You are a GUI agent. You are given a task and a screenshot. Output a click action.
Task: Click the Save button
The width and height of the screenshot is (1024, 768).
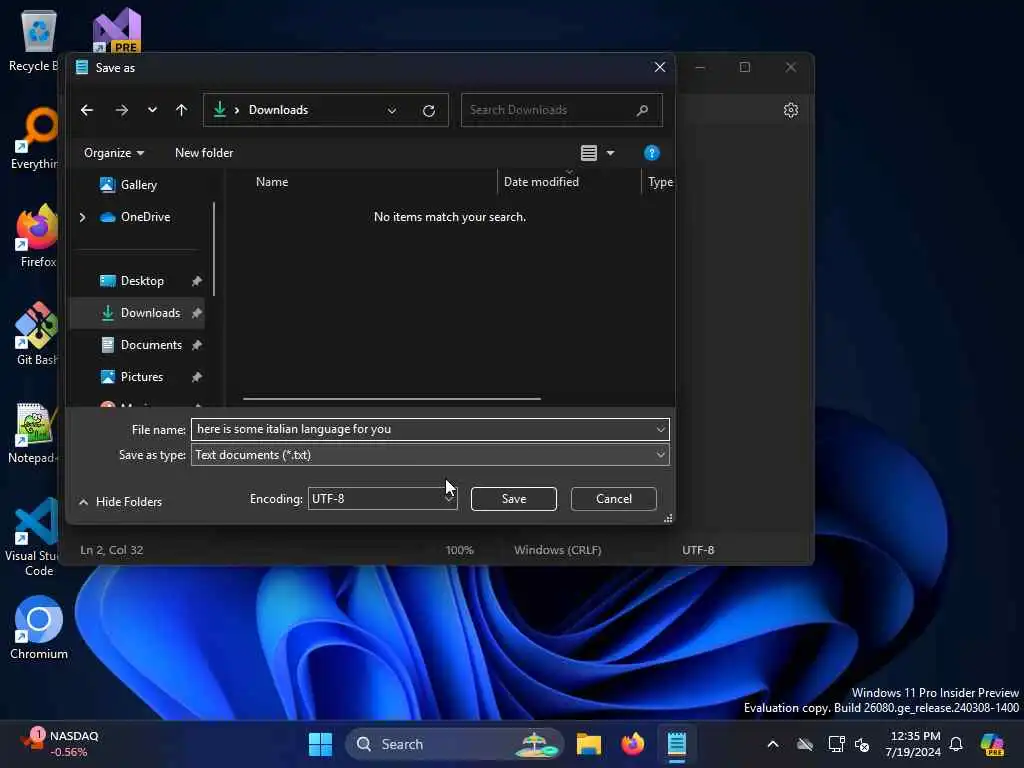pyautogui.click(x=513, y=499)
